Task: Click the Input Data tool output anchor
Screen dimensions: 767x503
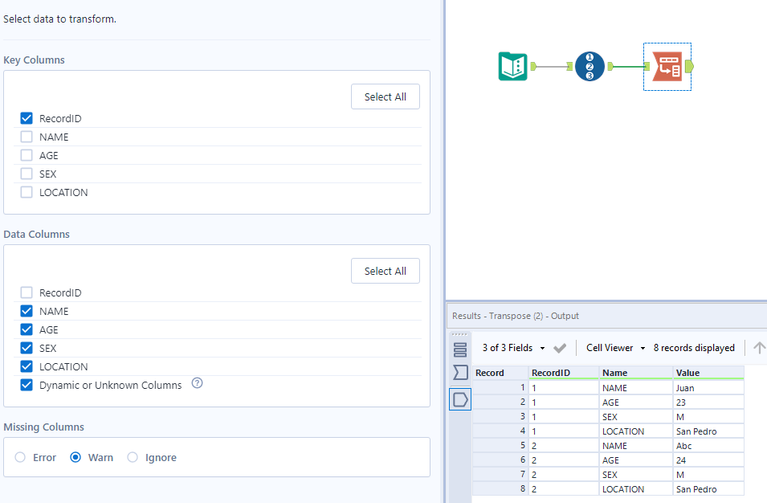Action: 533,66
